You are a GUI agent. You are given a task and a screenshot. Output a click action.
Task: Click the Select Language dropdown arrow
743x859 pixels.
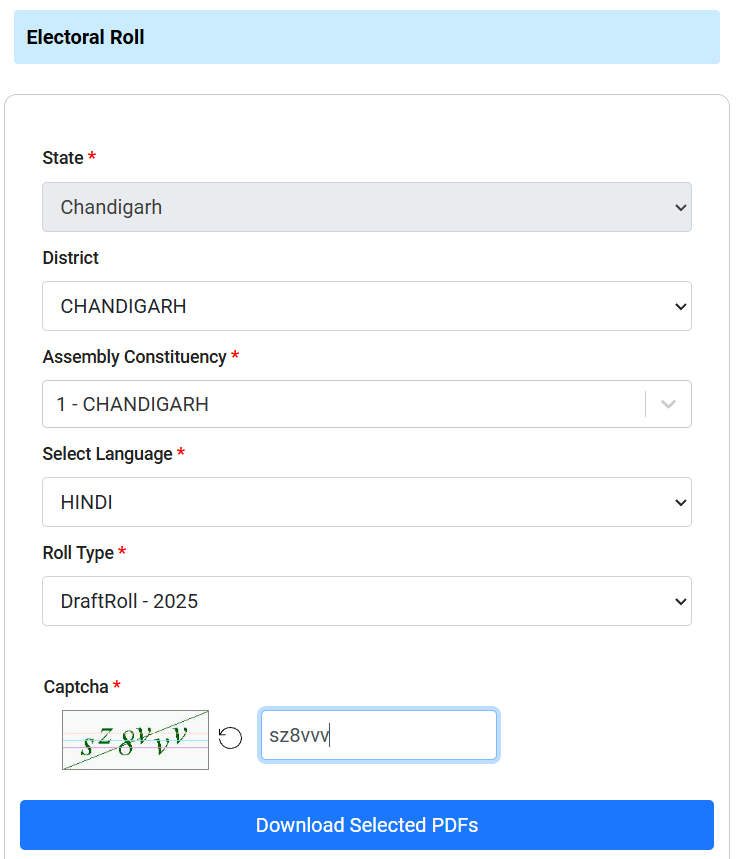[x=680, y=502]
